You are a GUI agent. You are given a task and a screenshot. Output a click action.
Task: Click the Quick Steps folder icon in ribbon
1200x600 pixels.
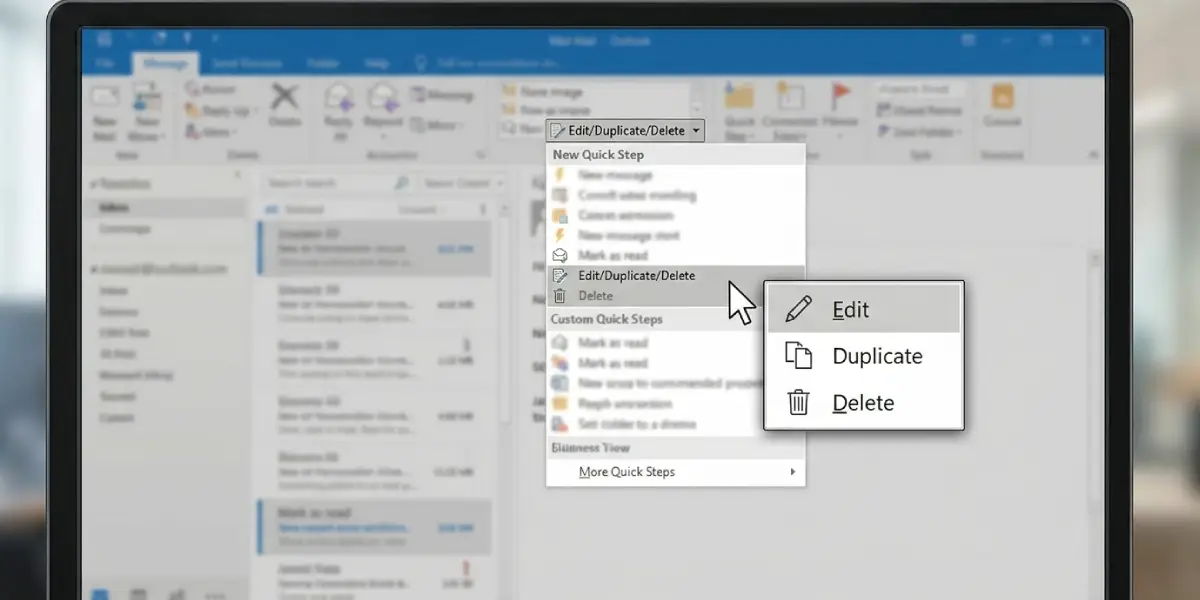[739, 97]
